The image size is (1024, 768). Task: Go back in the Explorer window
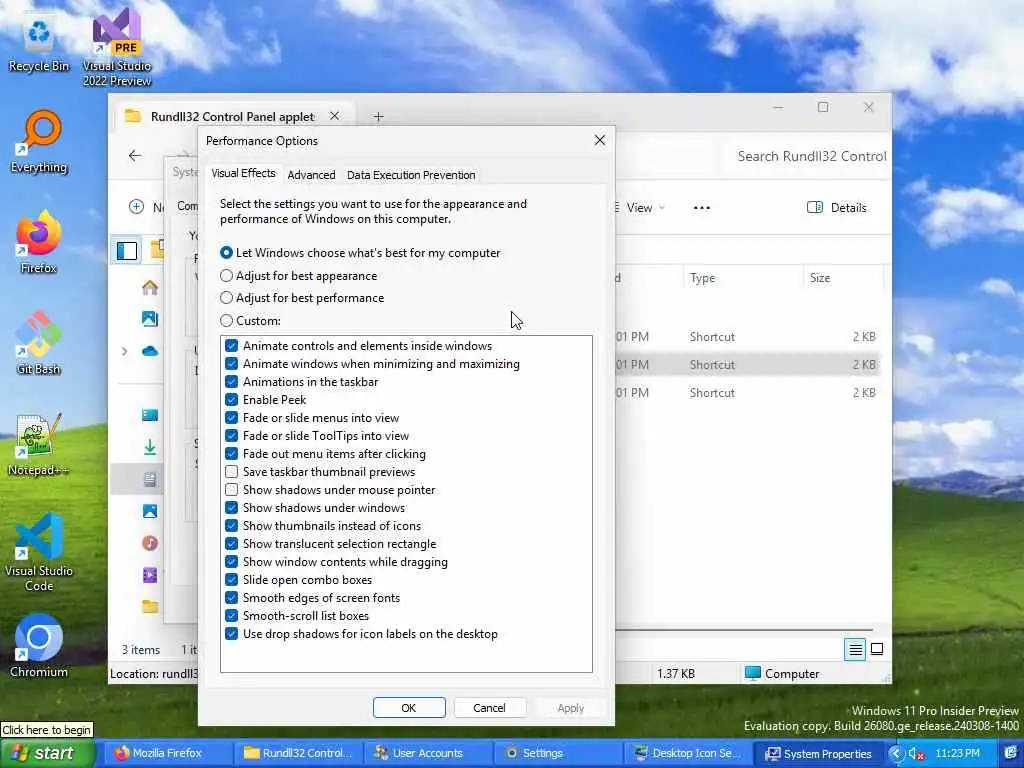135,155
